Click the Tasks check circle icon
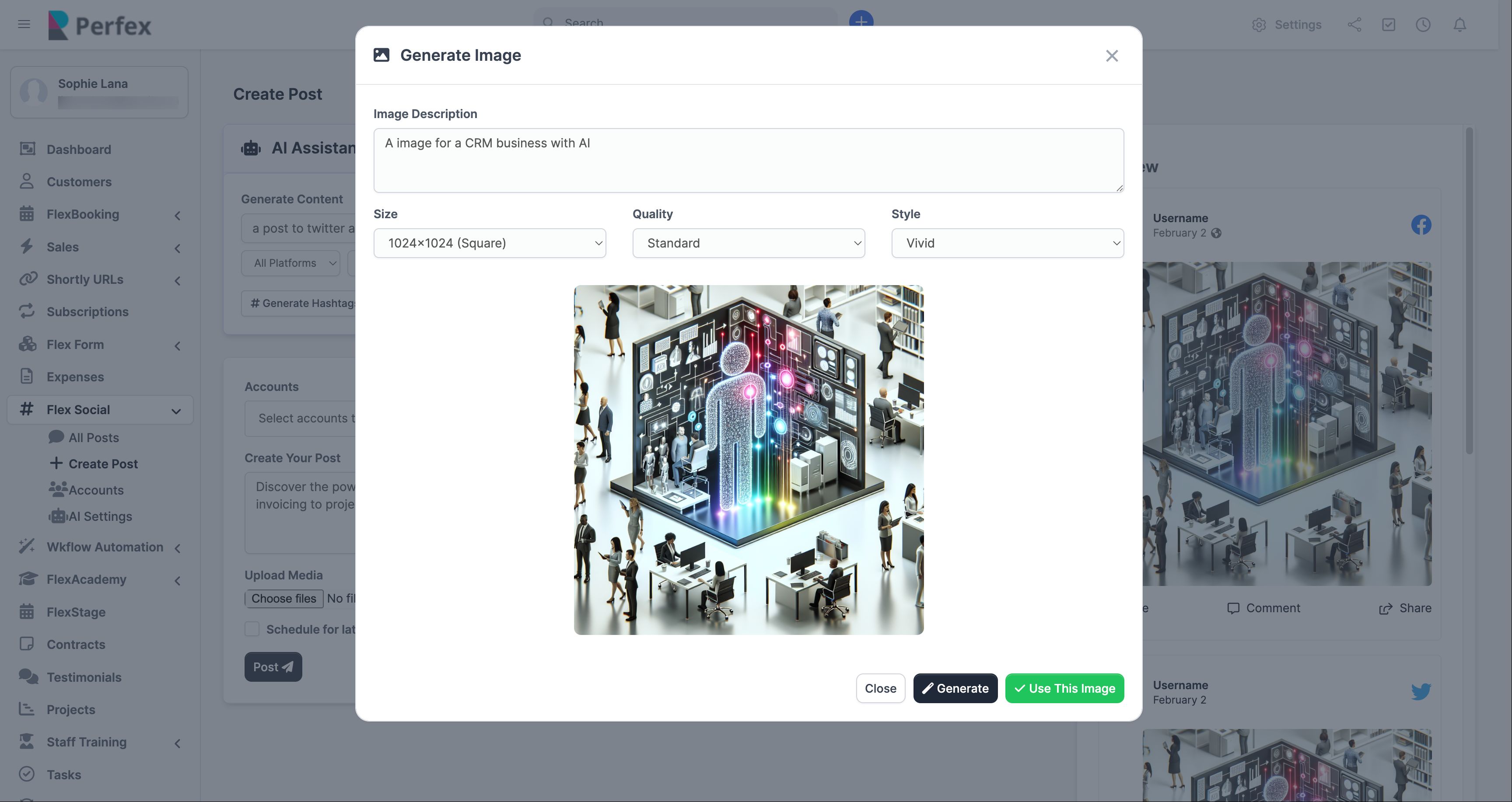The width and height of the screenshot is (1512, 802). coord(27,774)
